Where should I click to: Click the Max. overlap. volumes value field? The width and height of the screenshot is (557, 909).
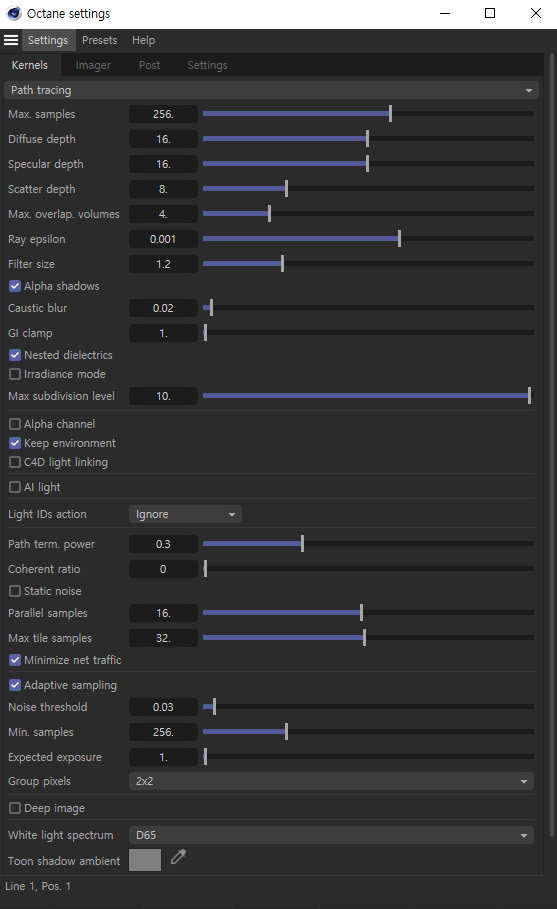point(163,214)
